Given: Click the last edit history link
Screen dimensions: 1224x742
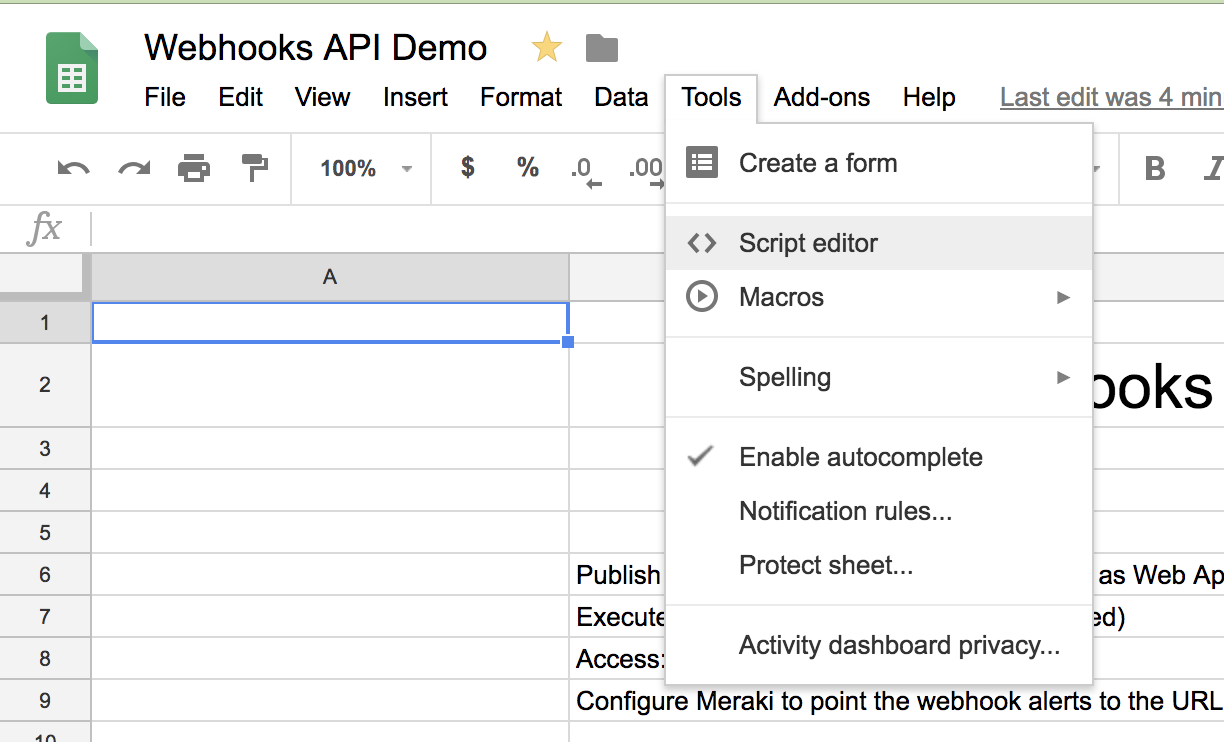Looking at the screenshot, I should pyautogui.click(x=1110, y=97).
